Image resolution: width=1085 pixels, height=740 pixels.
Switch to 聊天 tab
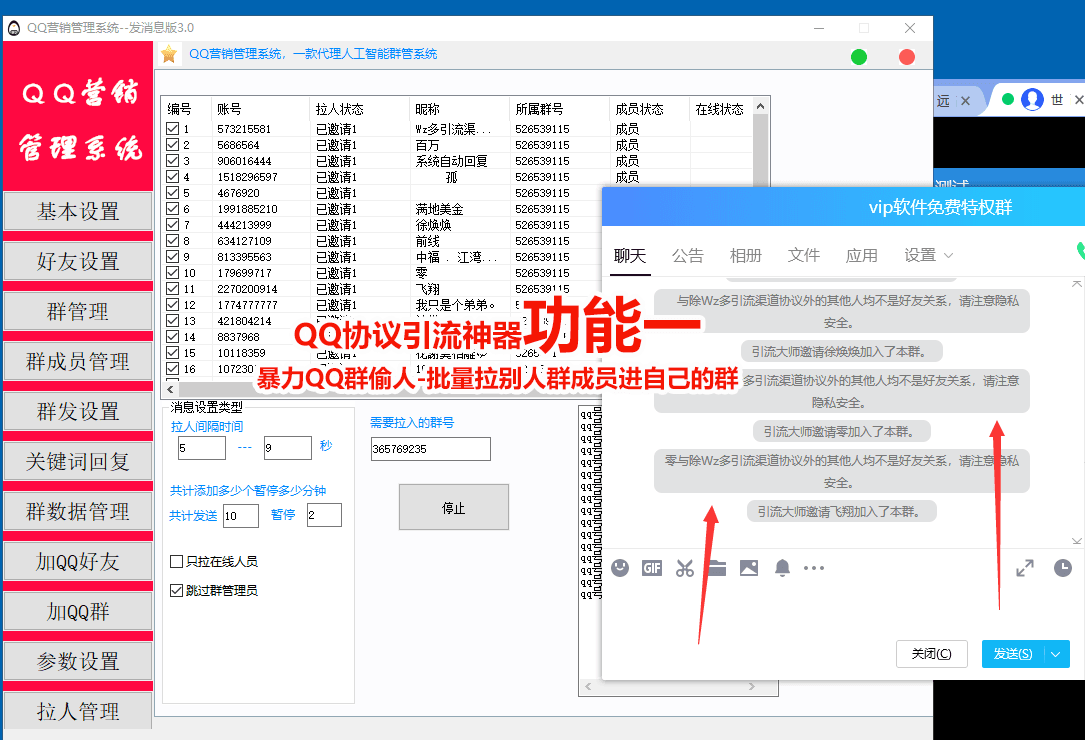[x=630, y=255]
